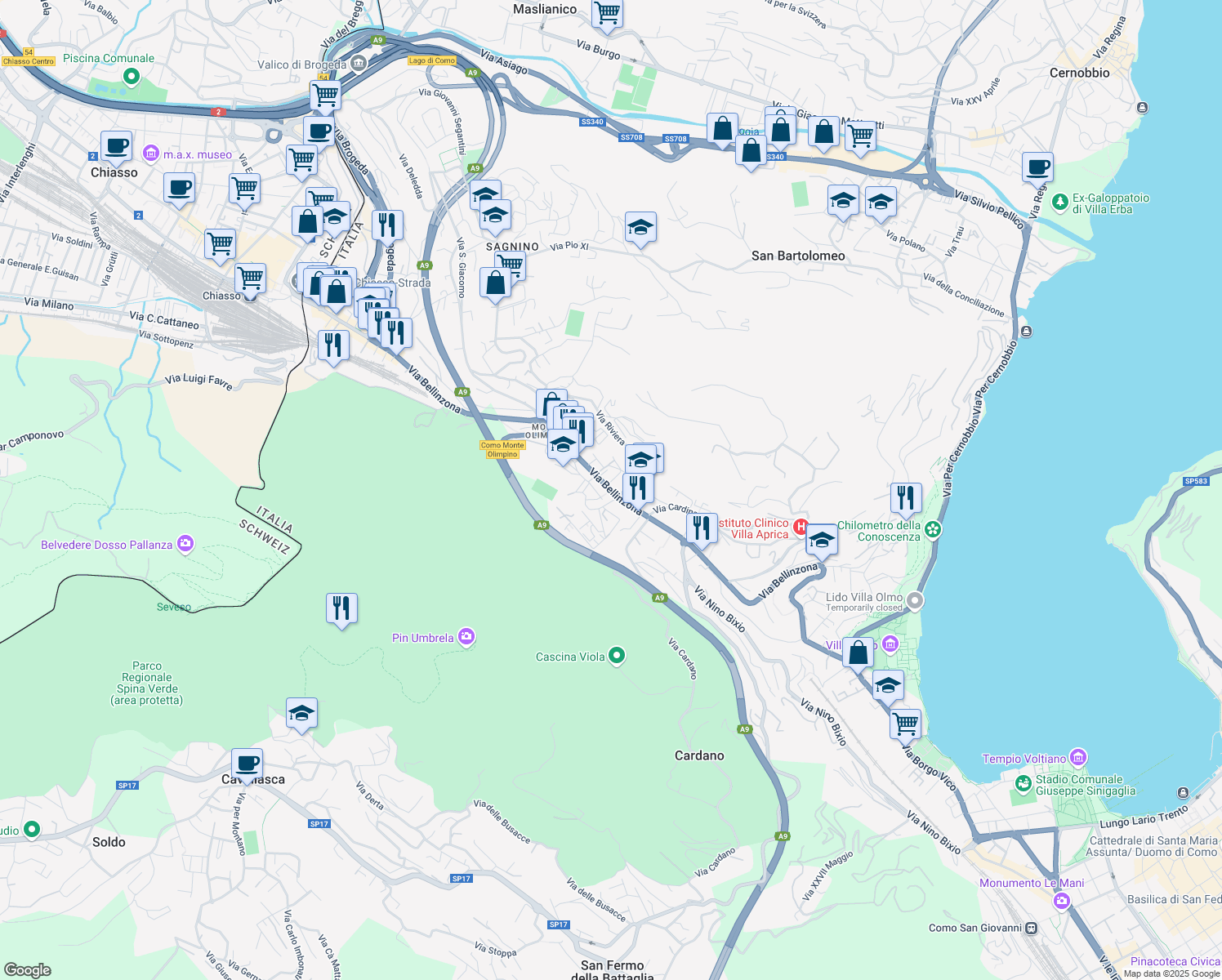Select the Cardano place label
Screen dimensions: 1222x980
[699, 755]
